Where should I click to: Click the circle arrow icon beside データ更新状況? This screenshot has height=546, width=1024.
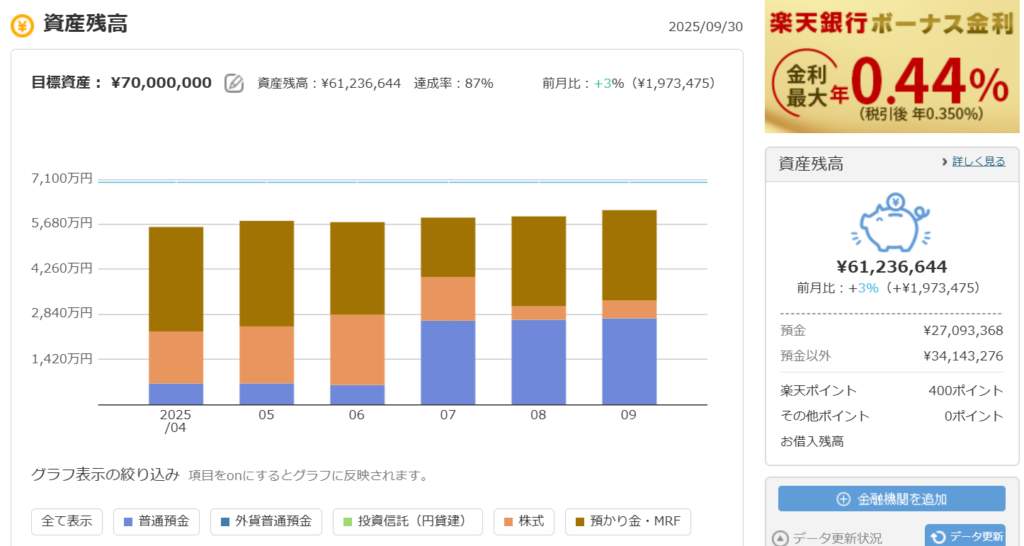(782, 538)
